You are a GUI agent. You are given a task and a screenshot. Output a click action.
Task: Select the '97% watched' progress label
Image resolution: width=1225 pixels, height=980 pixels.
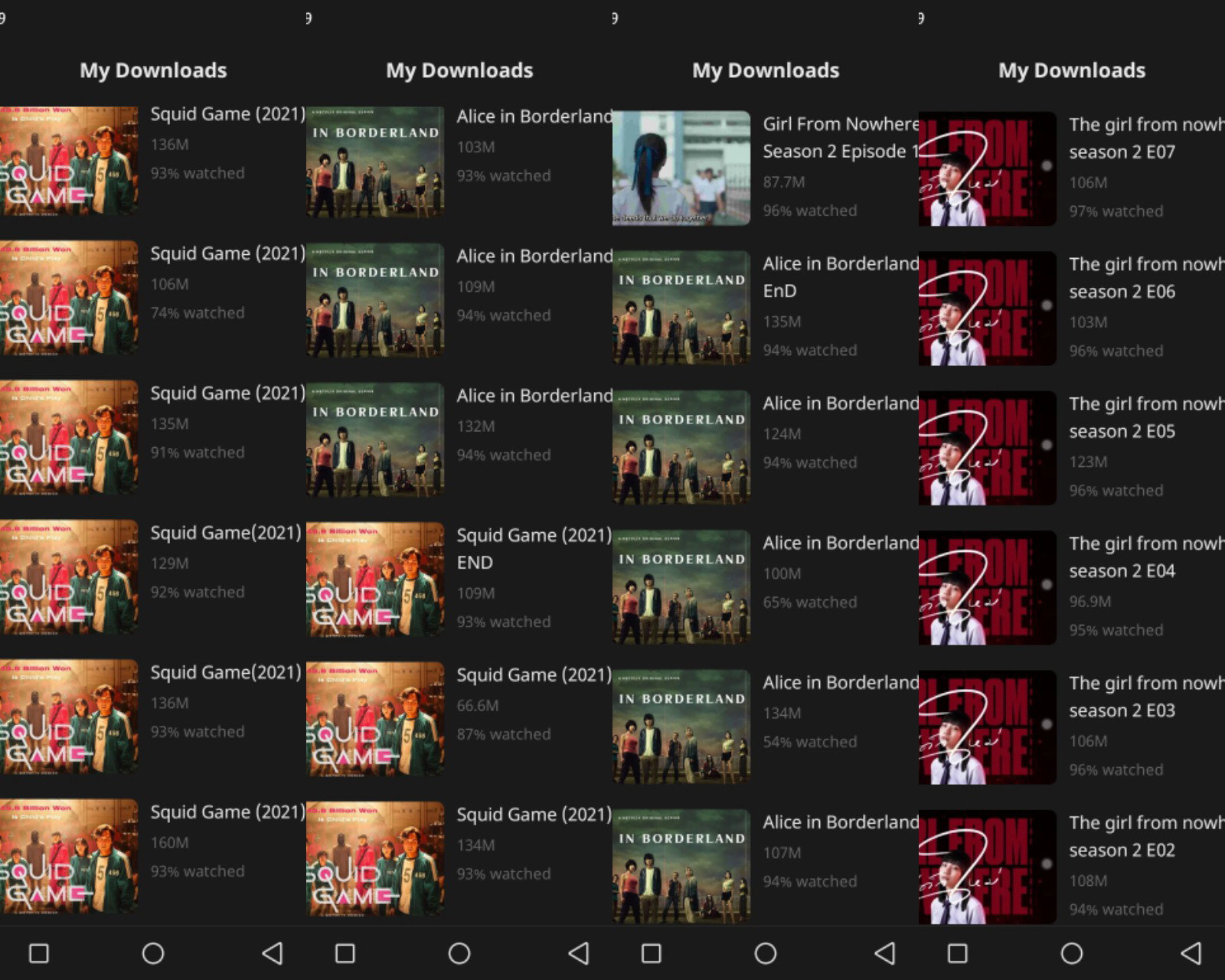coord(1116,211)
